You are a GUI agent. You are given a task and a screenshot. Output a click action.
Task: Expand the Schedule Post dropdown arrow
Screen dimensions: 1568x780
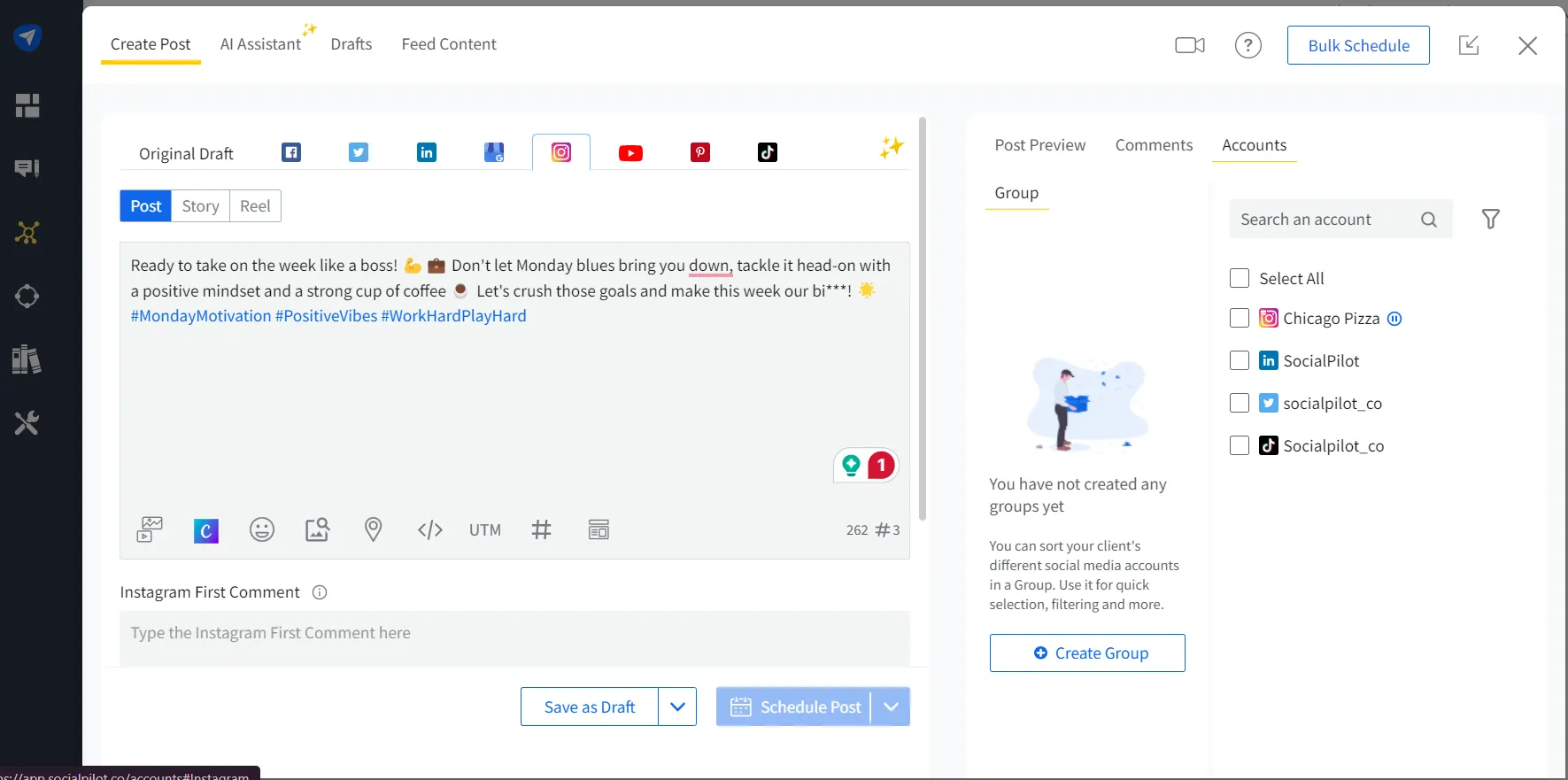point(891,707)
